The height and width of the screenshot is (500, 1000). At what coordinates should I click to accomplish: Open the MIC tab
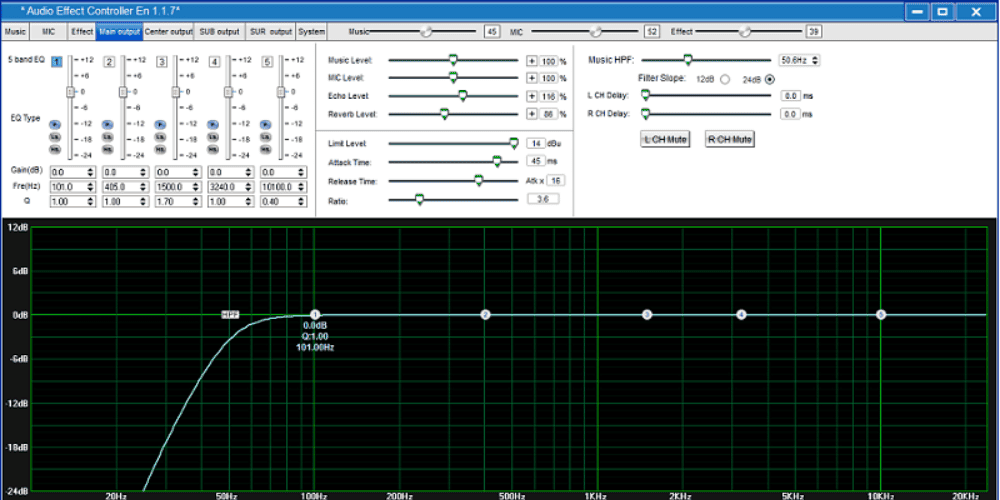pos(49,31)
